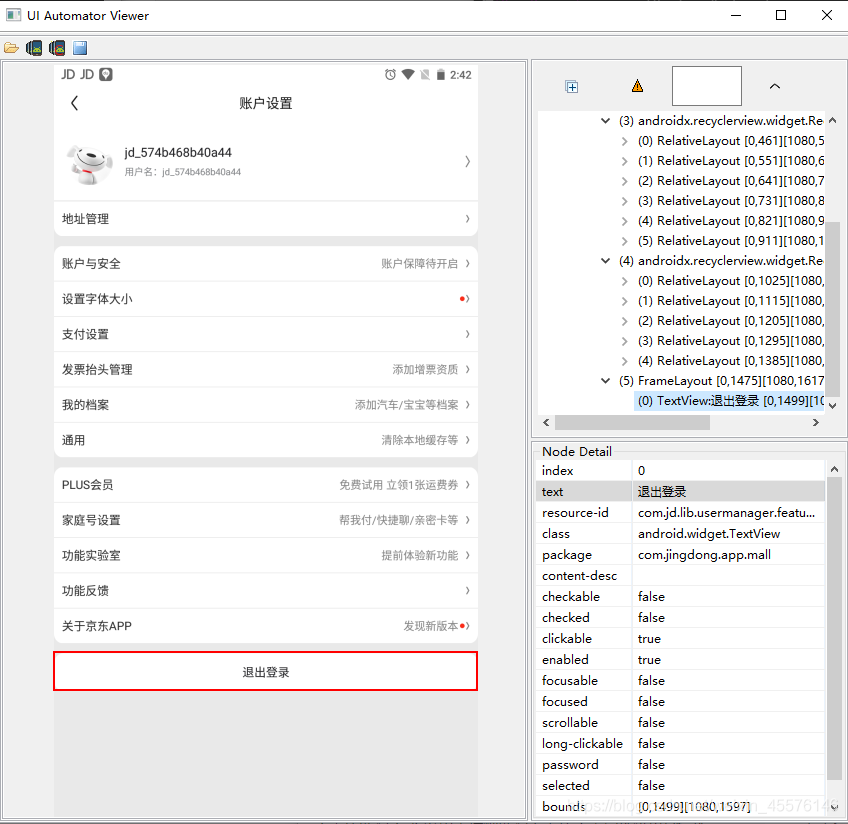Click the enabled property true value
This screenshot has width=848, height=824.
point(728,660)
